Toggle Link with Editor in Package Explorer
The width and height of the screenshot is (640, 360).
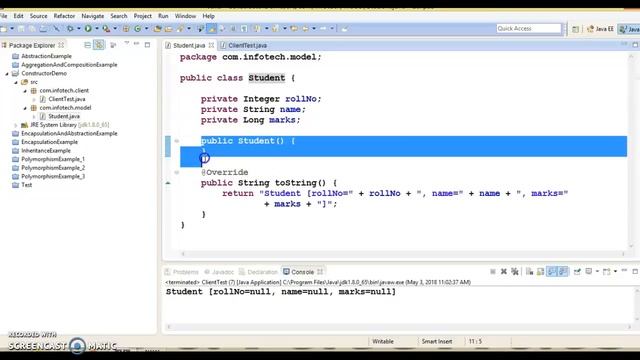pyautogui.click(x=99, y=45)
